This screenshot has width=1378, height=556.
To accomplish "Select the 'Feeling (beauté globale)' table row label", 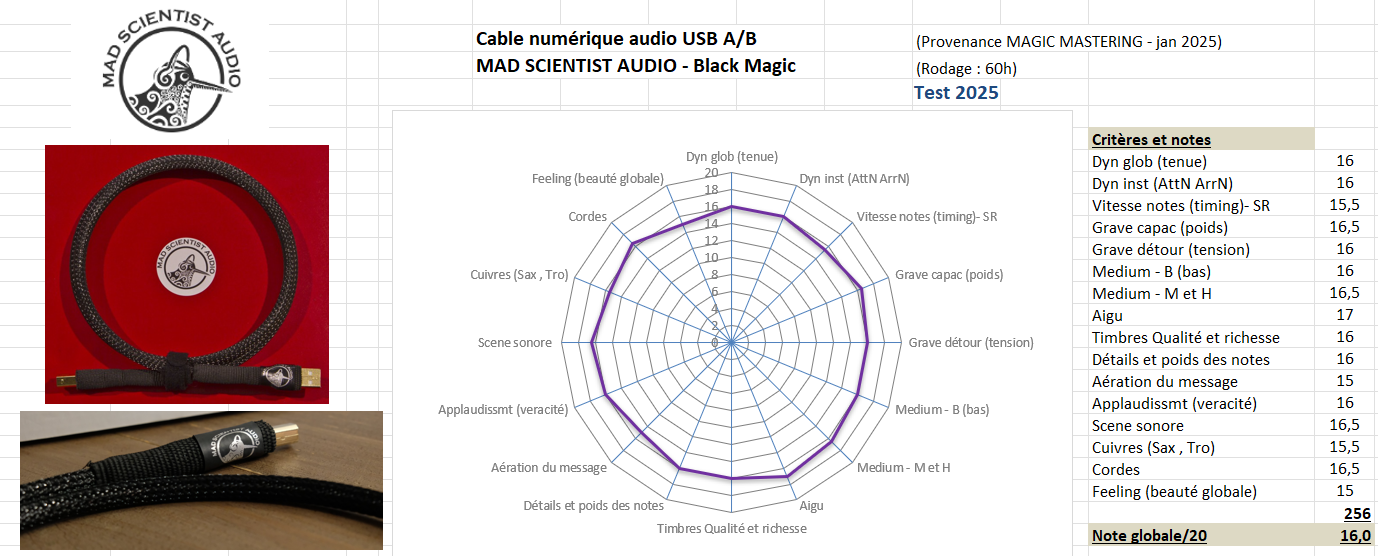I will tap(1174, 492).
